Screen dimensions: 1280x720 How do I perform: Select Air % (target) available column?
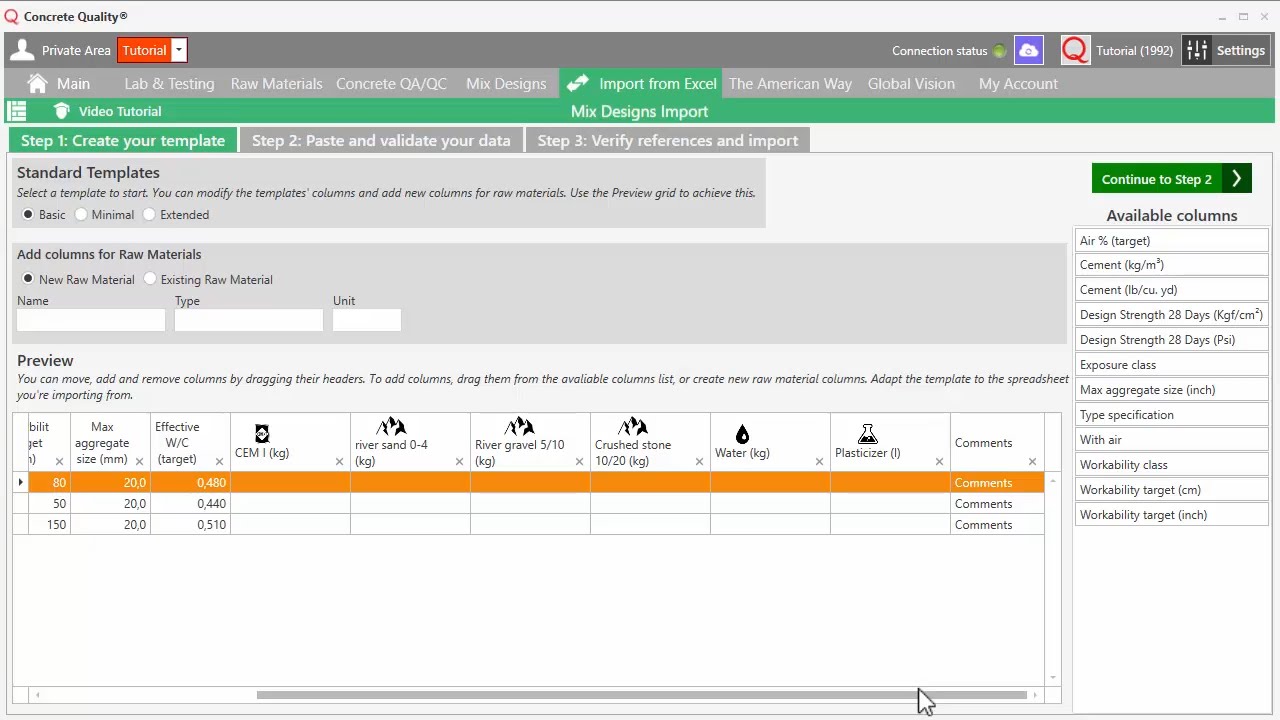1171,240
